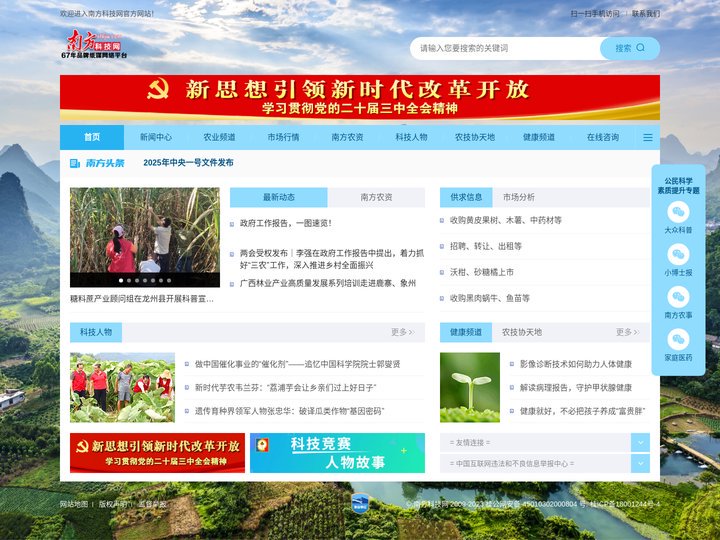The width and height of the screenshot is (720, 540).
Task: Select the 科技人物 section header tab
Action: (96, 332)
